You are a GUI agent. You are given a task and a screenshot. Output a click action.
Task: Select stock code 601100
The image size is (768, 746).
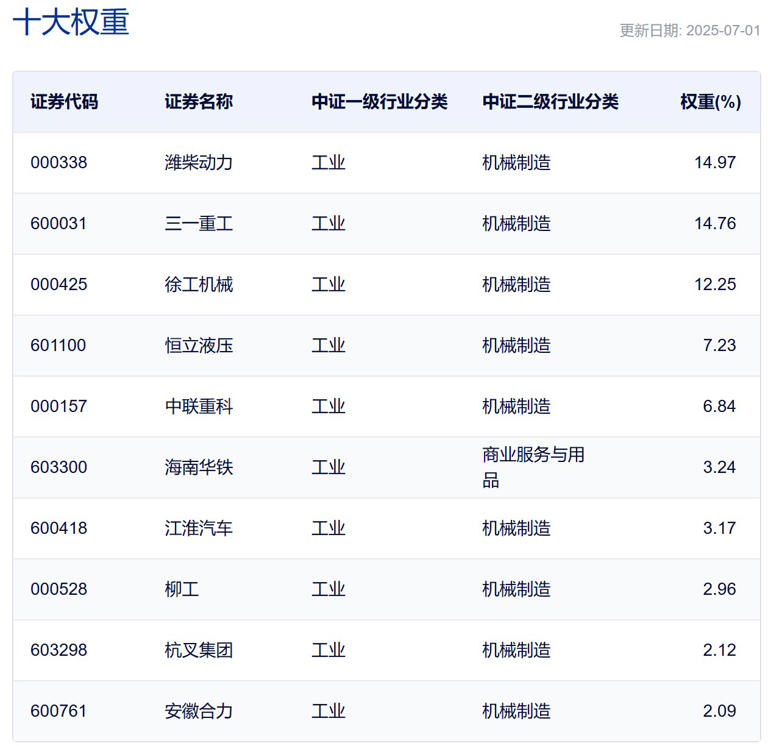click(58, 345)
